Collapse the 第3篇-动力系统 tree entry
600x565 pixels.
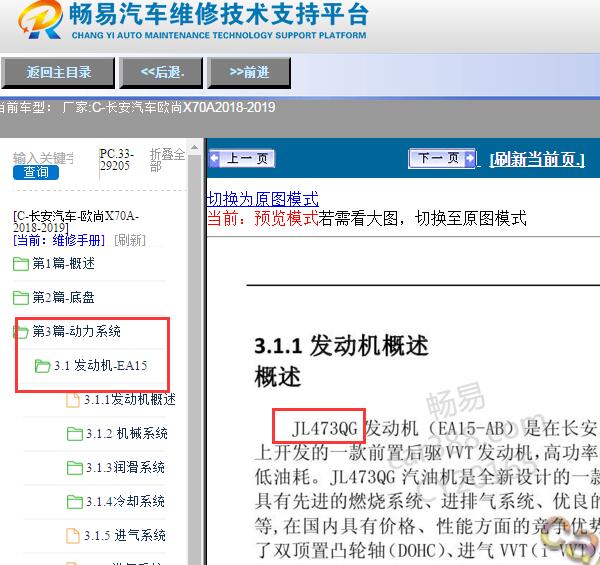[76, 331]
